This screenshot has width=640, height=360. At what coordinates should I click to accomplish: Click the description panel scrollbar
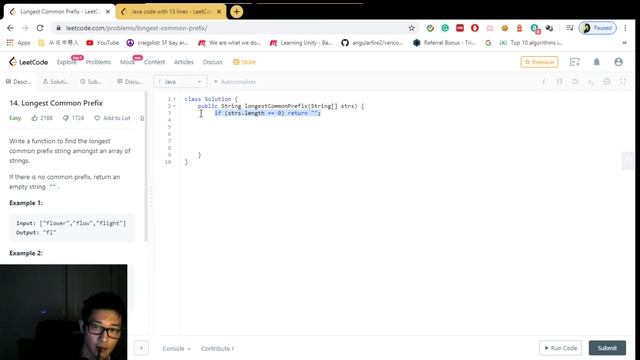tap(146, 166)
